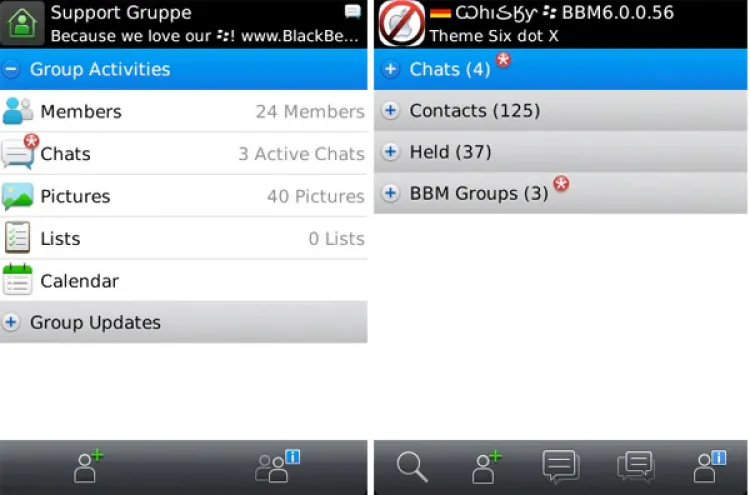Viewport: 750px width, 495px height.
Task: Click the Whisky profile avatar picture
Action: point(401,24)
